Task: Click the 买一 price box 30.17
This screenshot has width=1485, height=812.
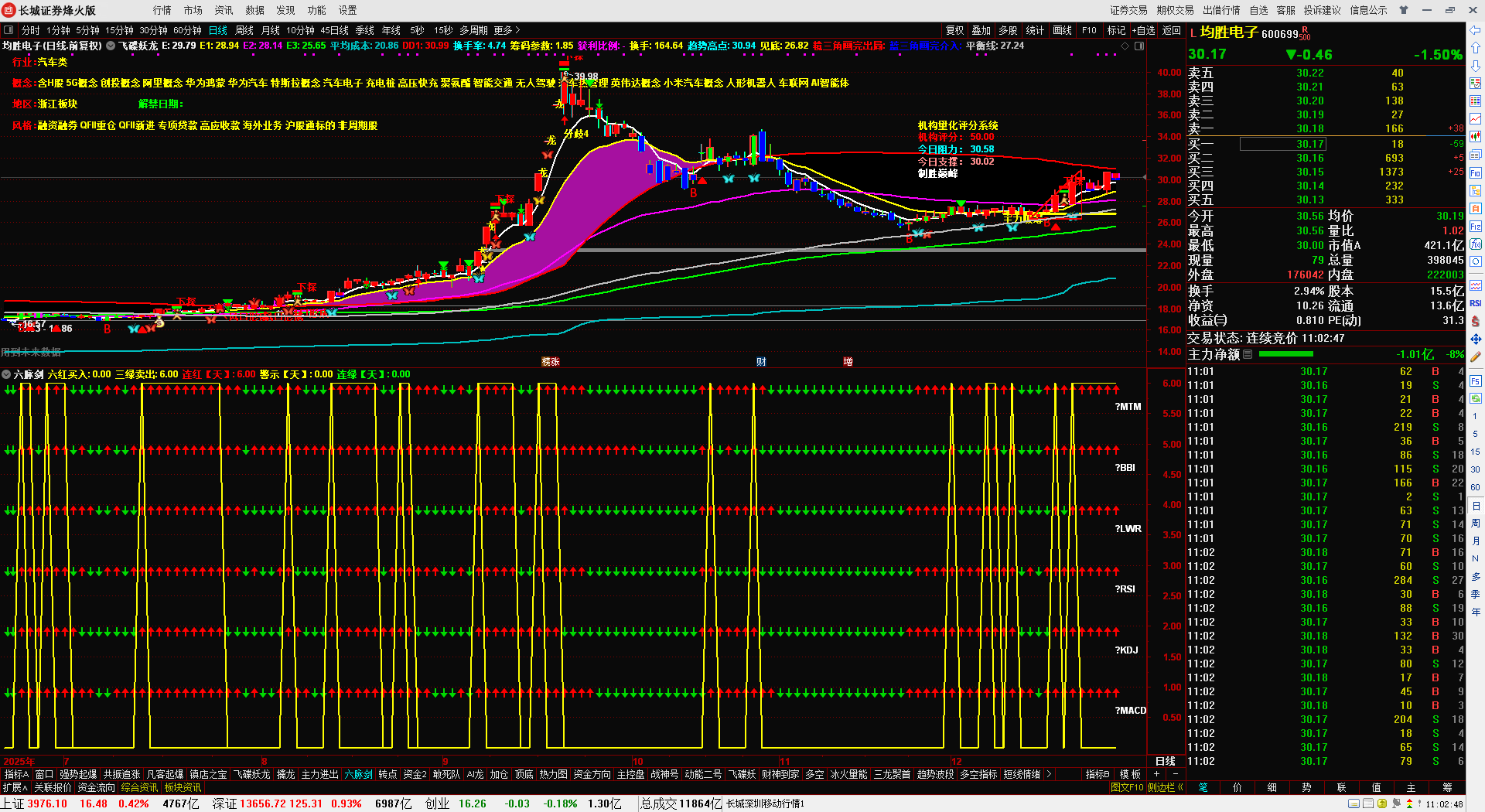Action: [x=1283, y=144]
